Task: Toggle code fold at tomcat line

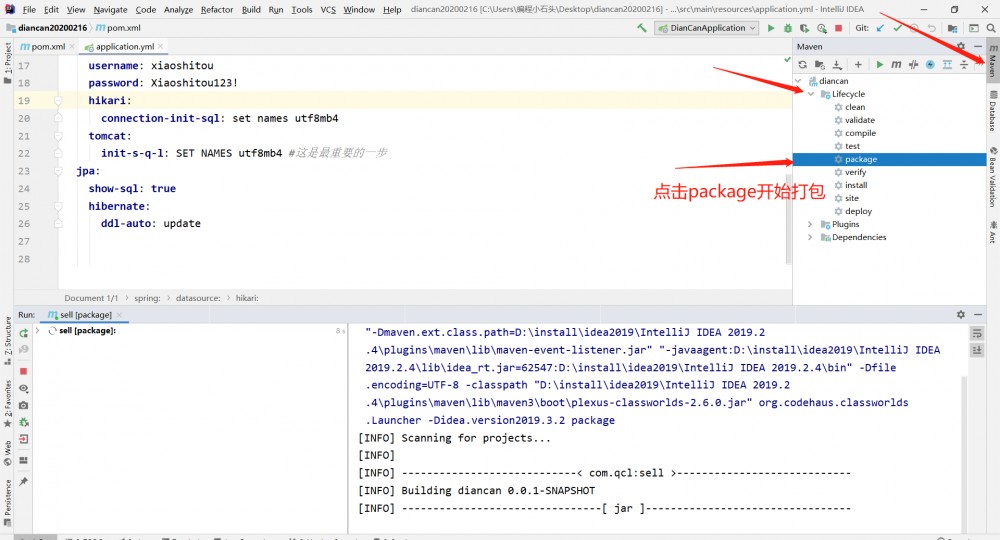Action: click(x=58, y=136)
